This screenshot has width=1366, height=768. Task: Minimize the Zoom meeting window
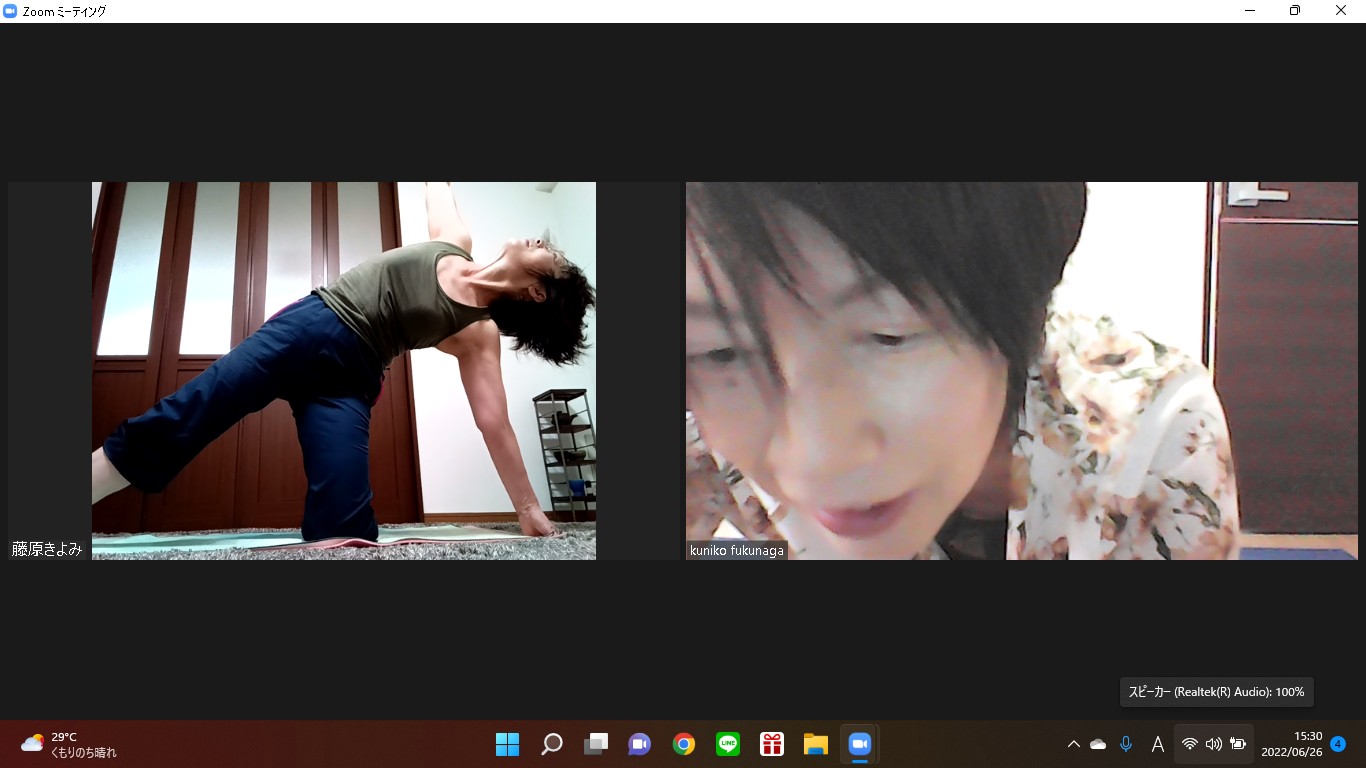click(x=1250, y=11)
